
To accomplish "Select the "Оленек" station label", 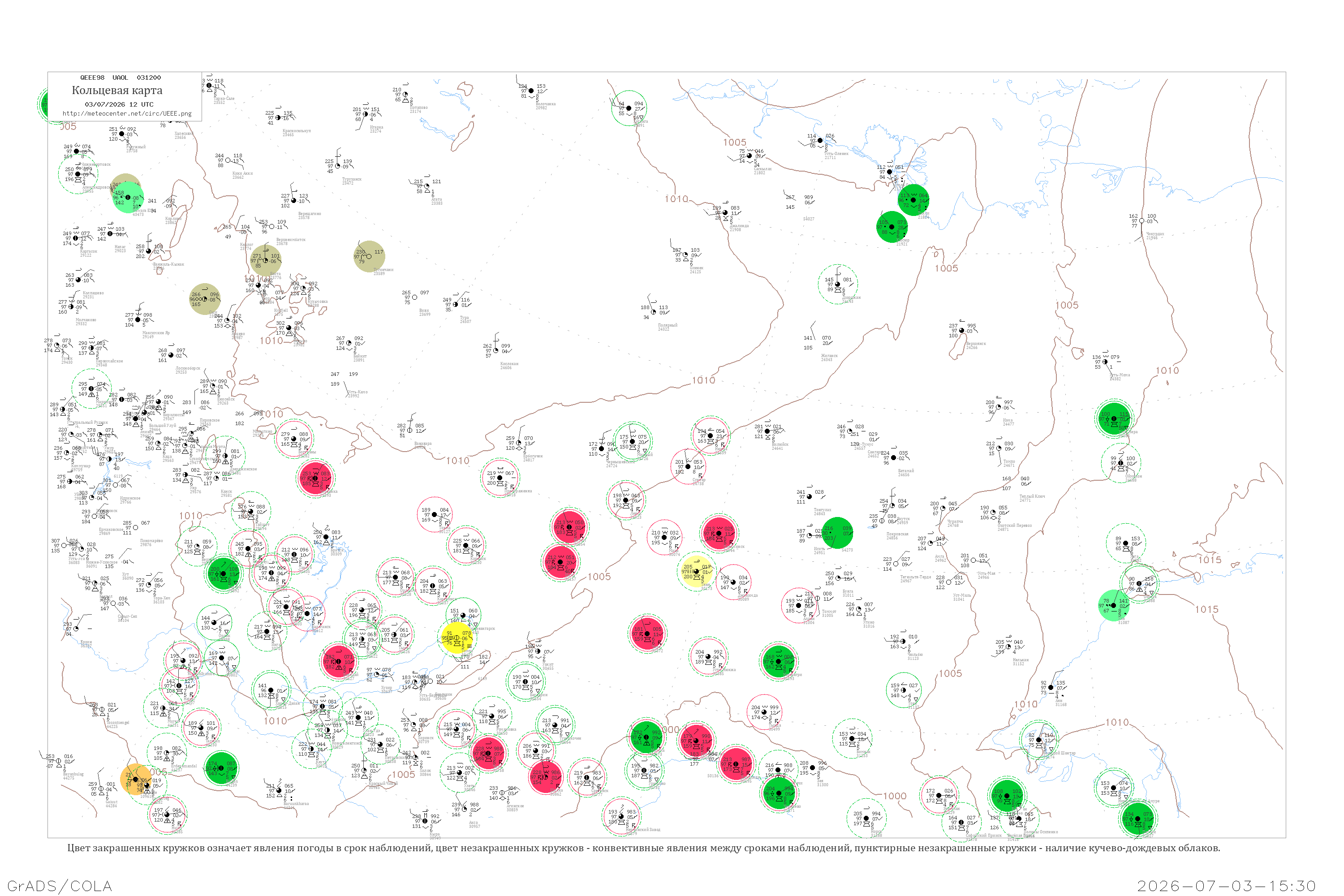I will (x=697, y=268).
